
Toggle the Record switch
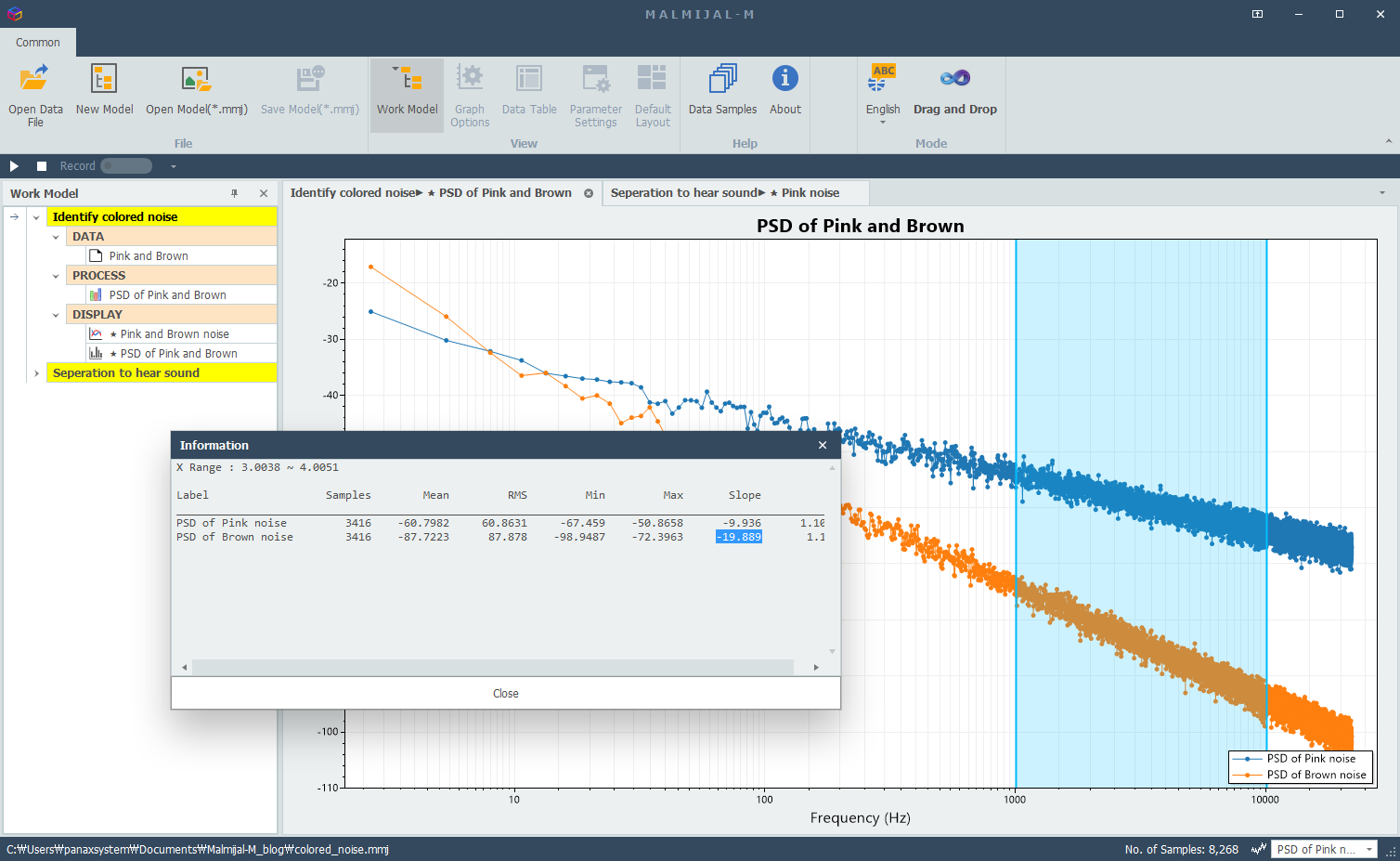[126, 166]
